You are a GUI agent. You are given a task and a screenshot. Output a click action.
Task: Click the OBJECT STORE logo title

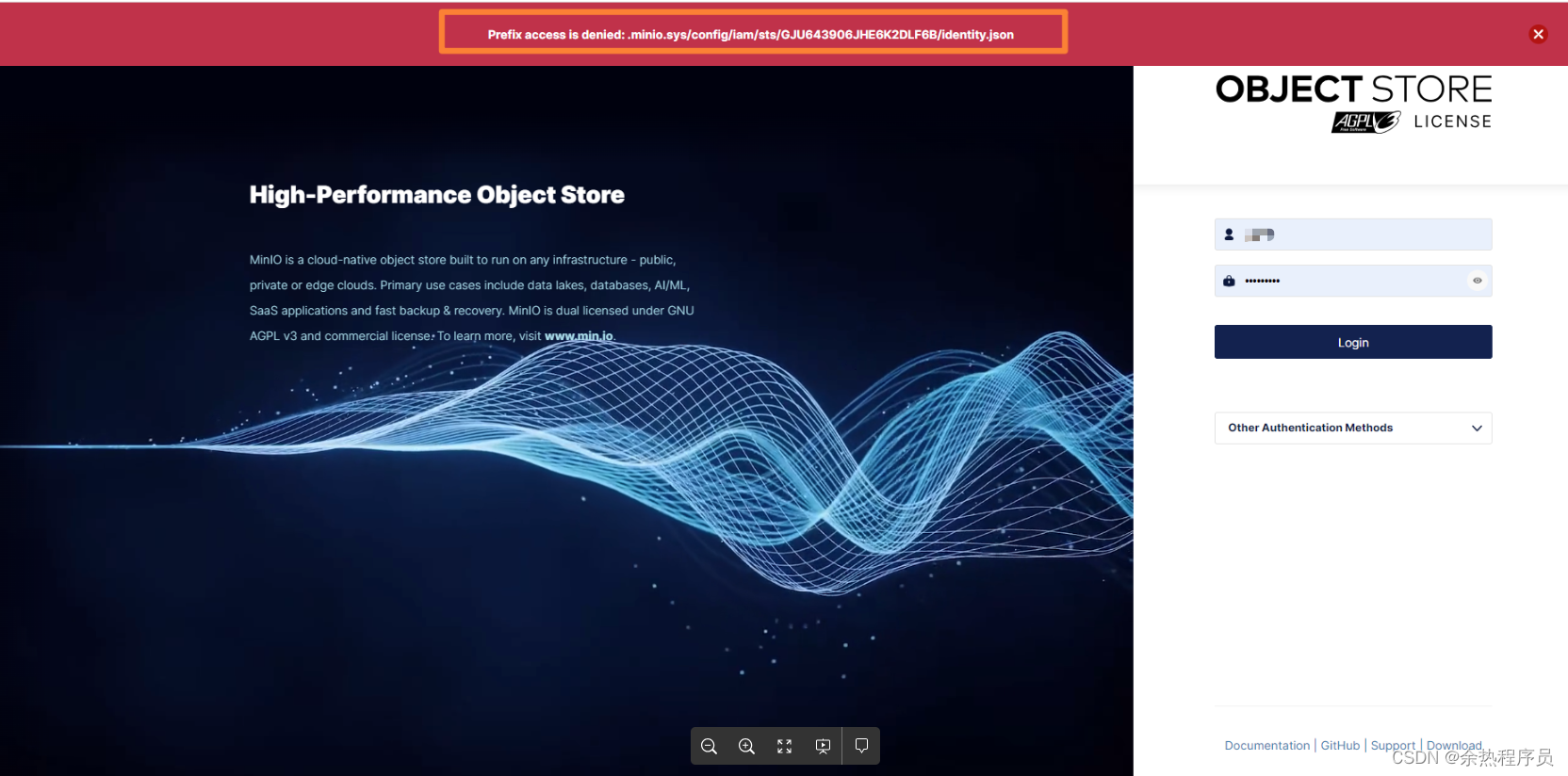click(1353, 89)
